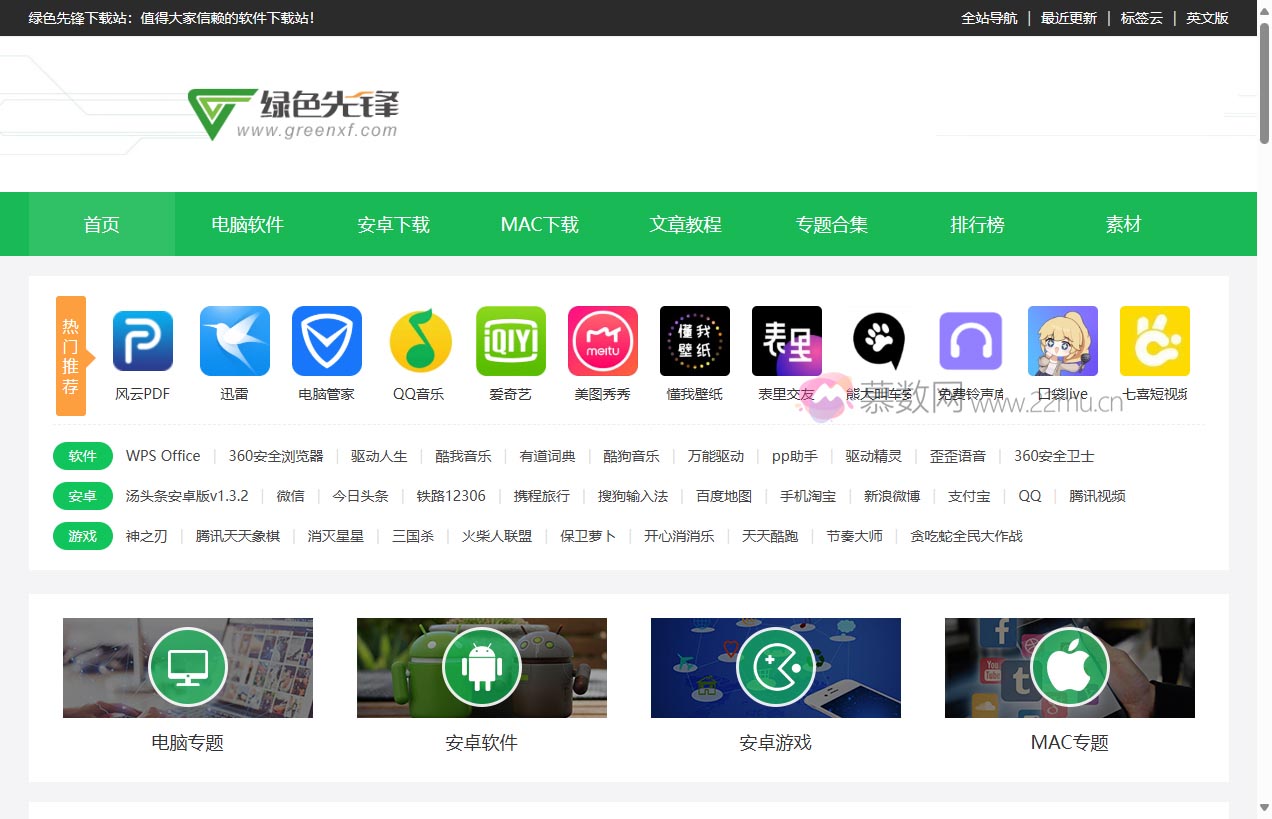The image size is (1272, 819).
Task: Click the 安卓游戏 banner thumbnail
Action: [775, 667]
